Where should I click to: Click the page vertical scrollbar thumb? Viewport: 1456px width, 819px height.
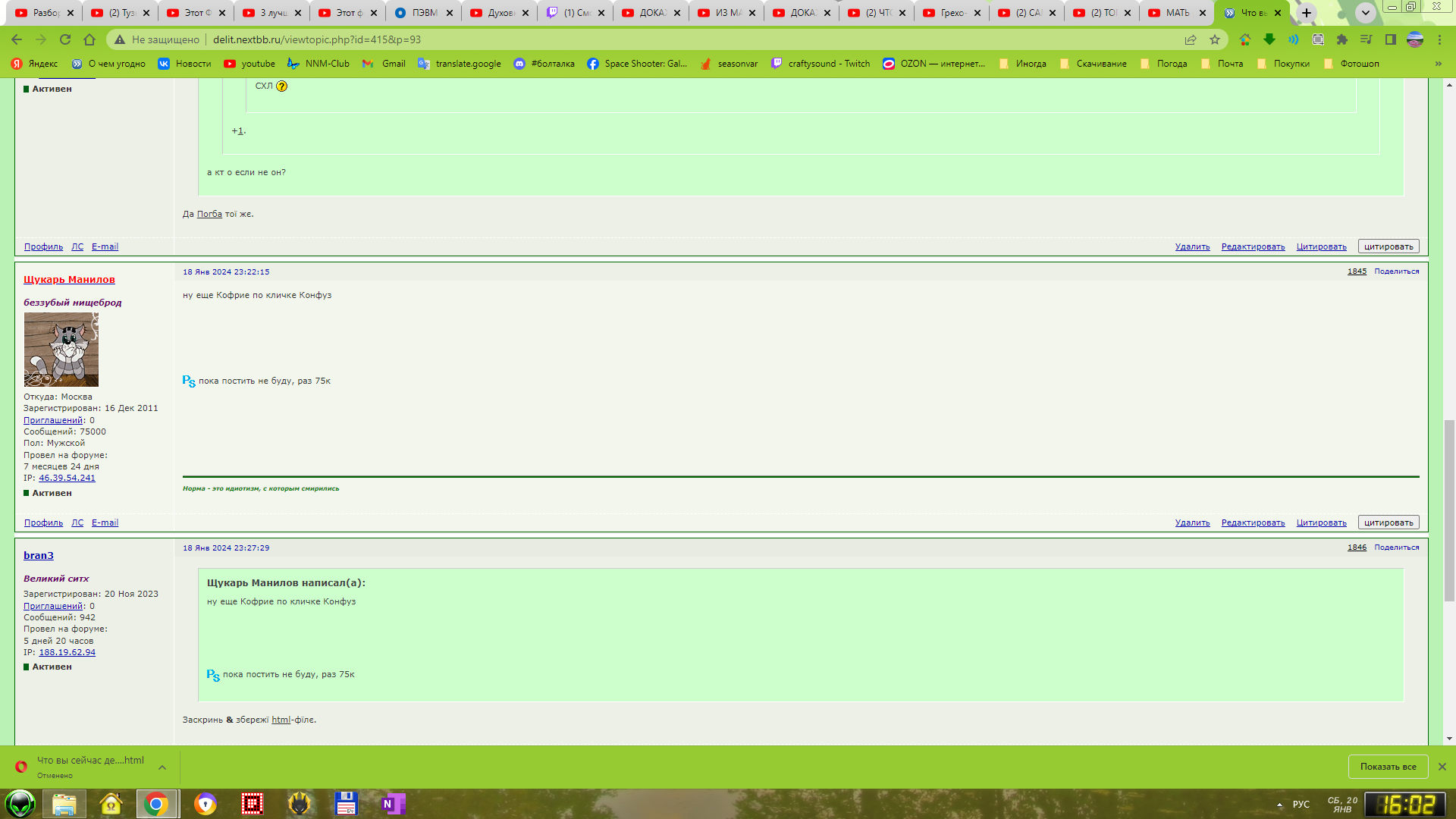pos(1449,510)
